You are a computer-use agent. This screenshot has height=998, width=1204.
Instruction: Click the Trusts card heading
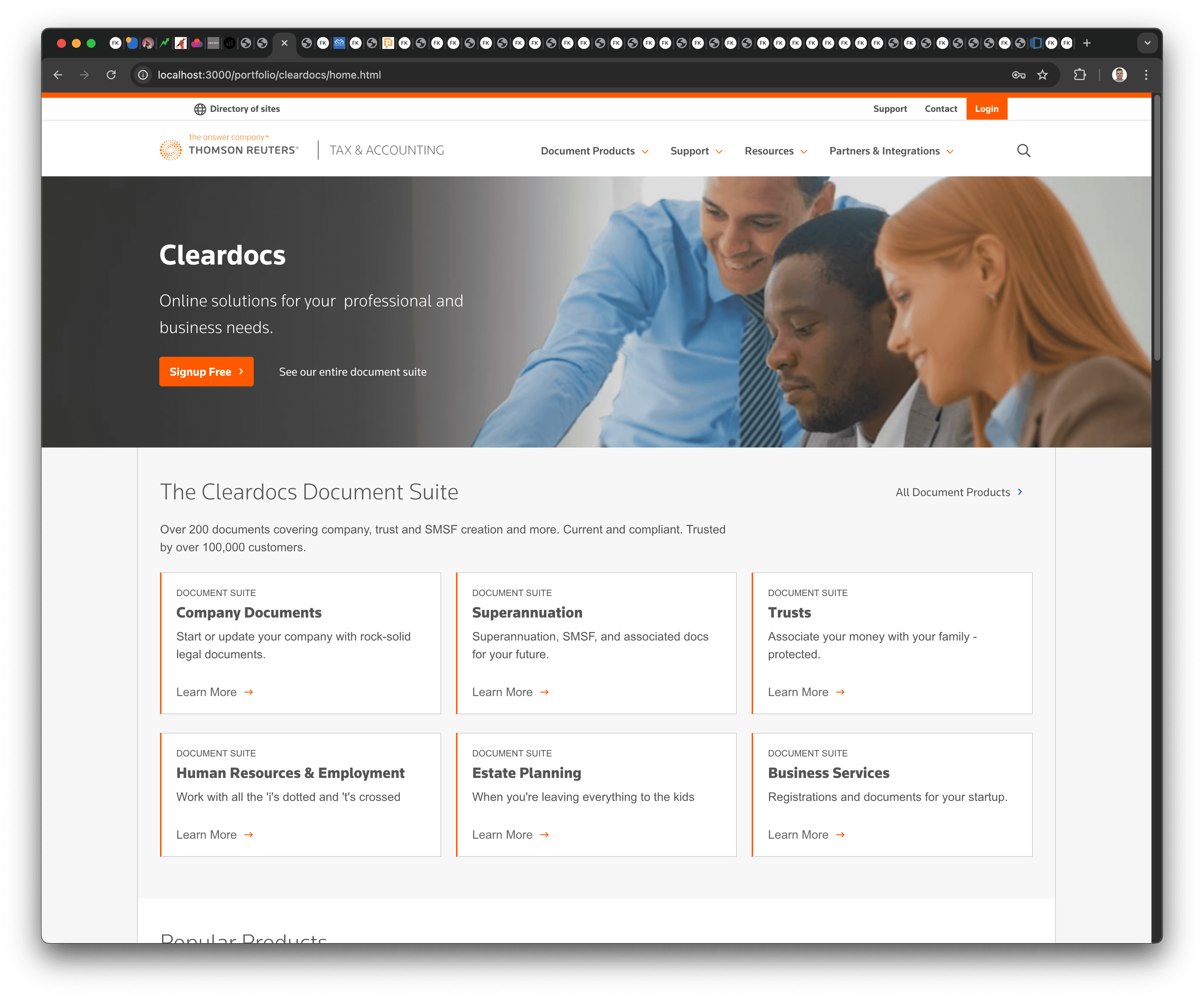coord(789,612)
